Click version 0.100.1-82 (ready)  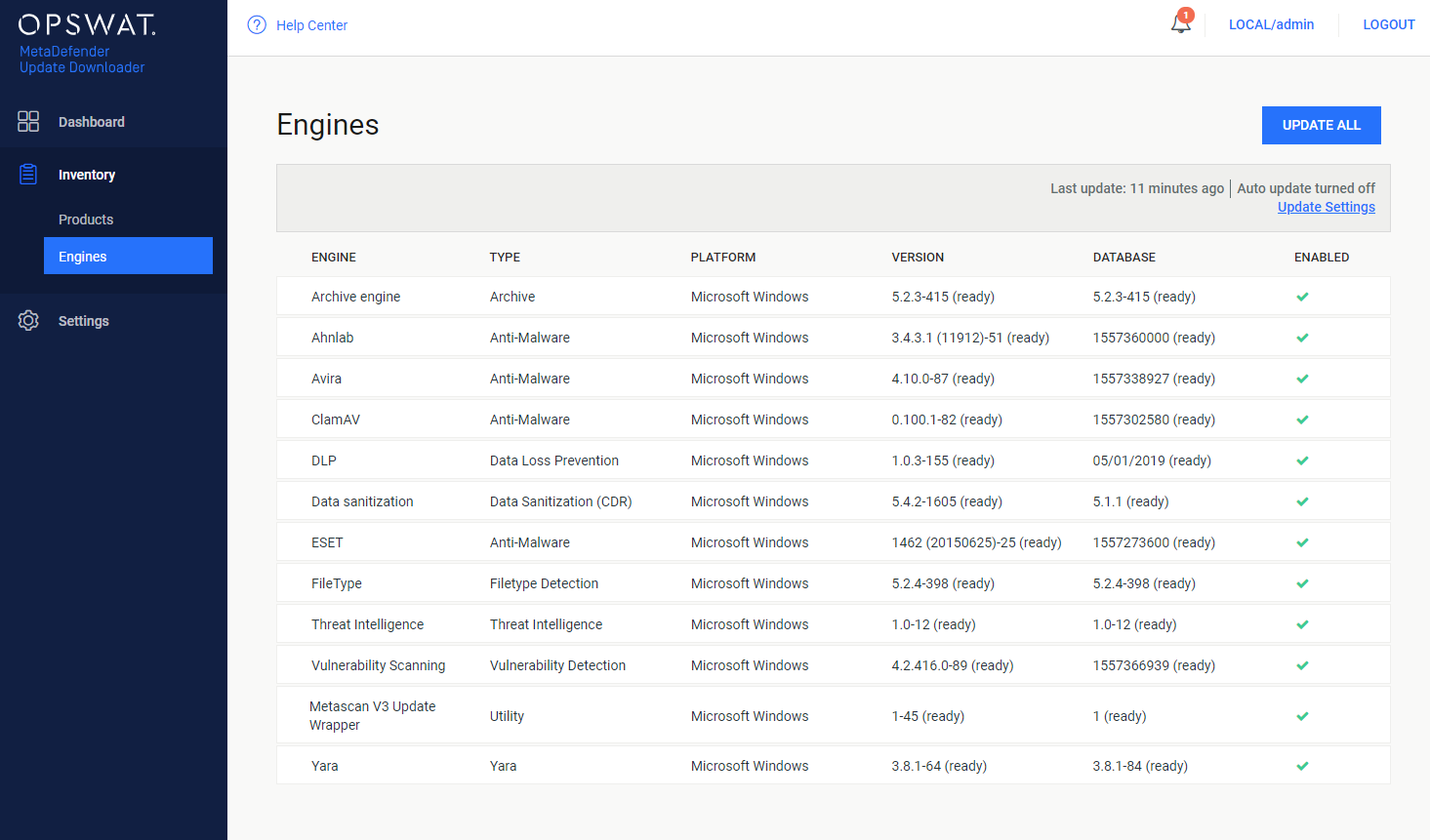tap(947, 420)
